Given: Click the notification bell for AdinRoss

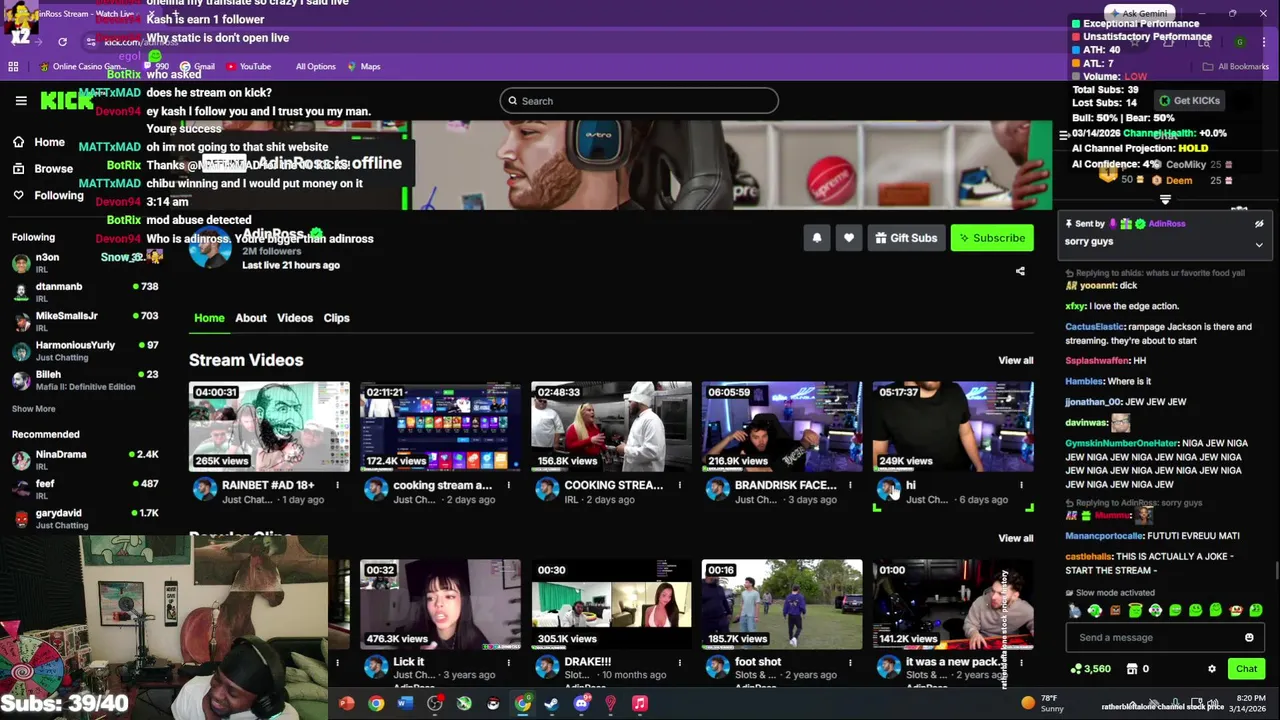Looking at the screenshot, I should 817,238.
